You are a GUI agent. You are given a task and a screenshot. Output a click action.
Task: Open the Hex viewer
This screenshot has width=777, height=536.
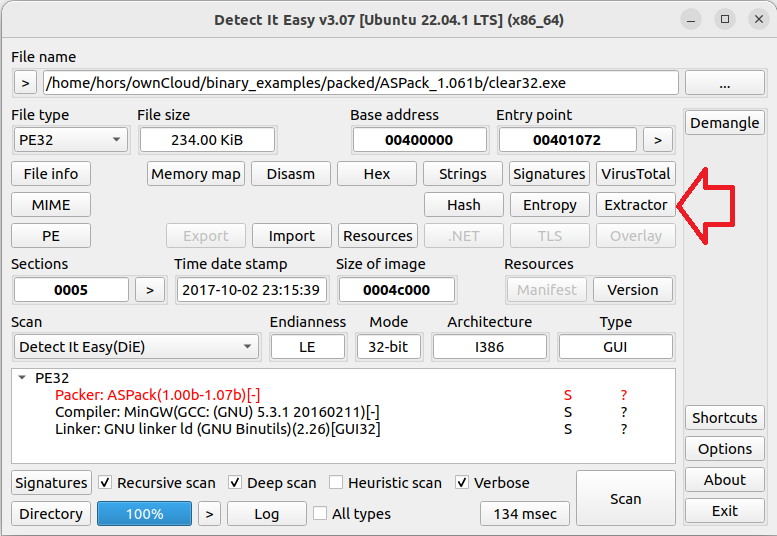tap(377, 174)
